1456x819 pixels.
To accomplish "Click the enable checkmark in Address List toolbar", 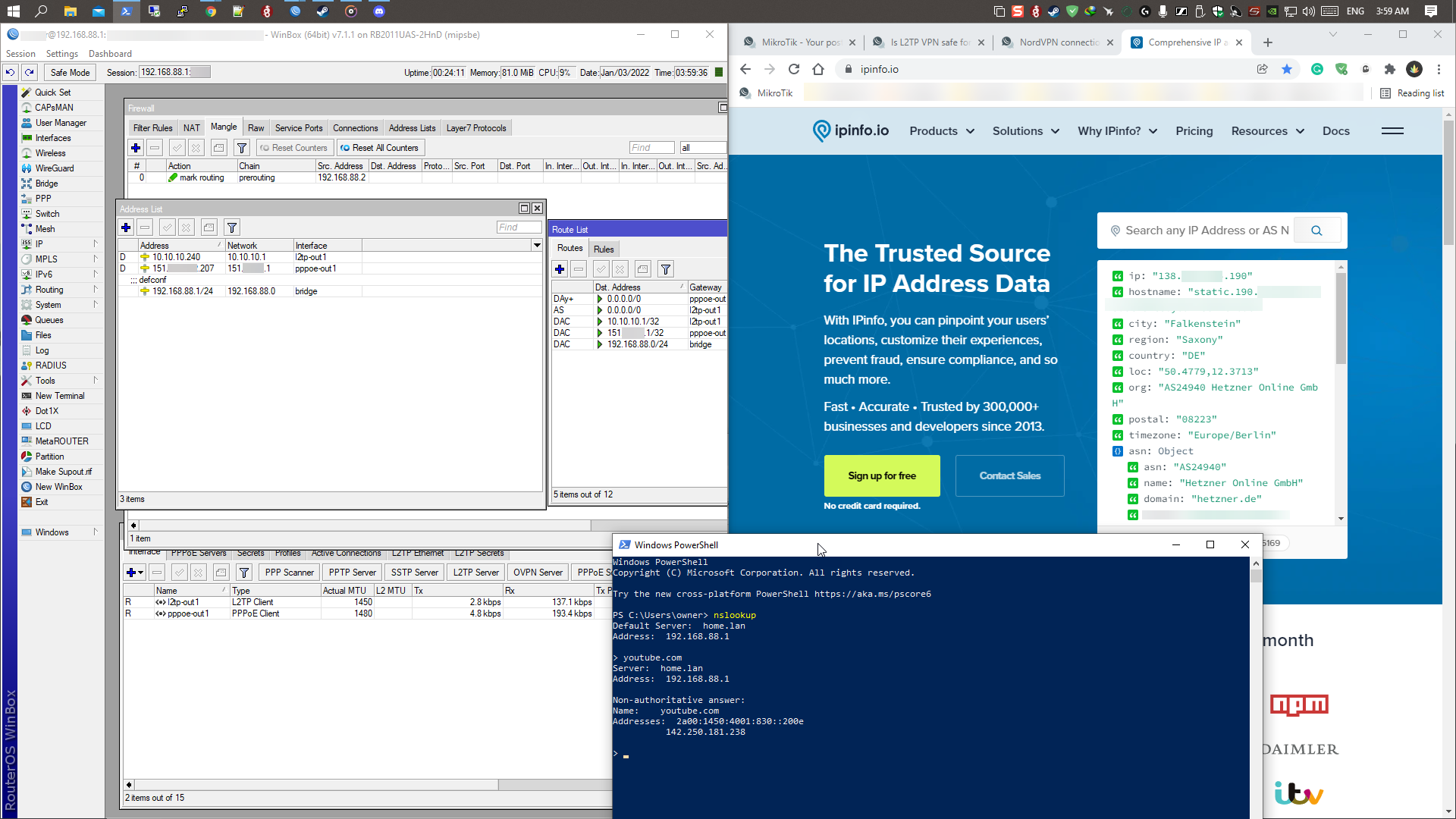I will tap(168, 227).
